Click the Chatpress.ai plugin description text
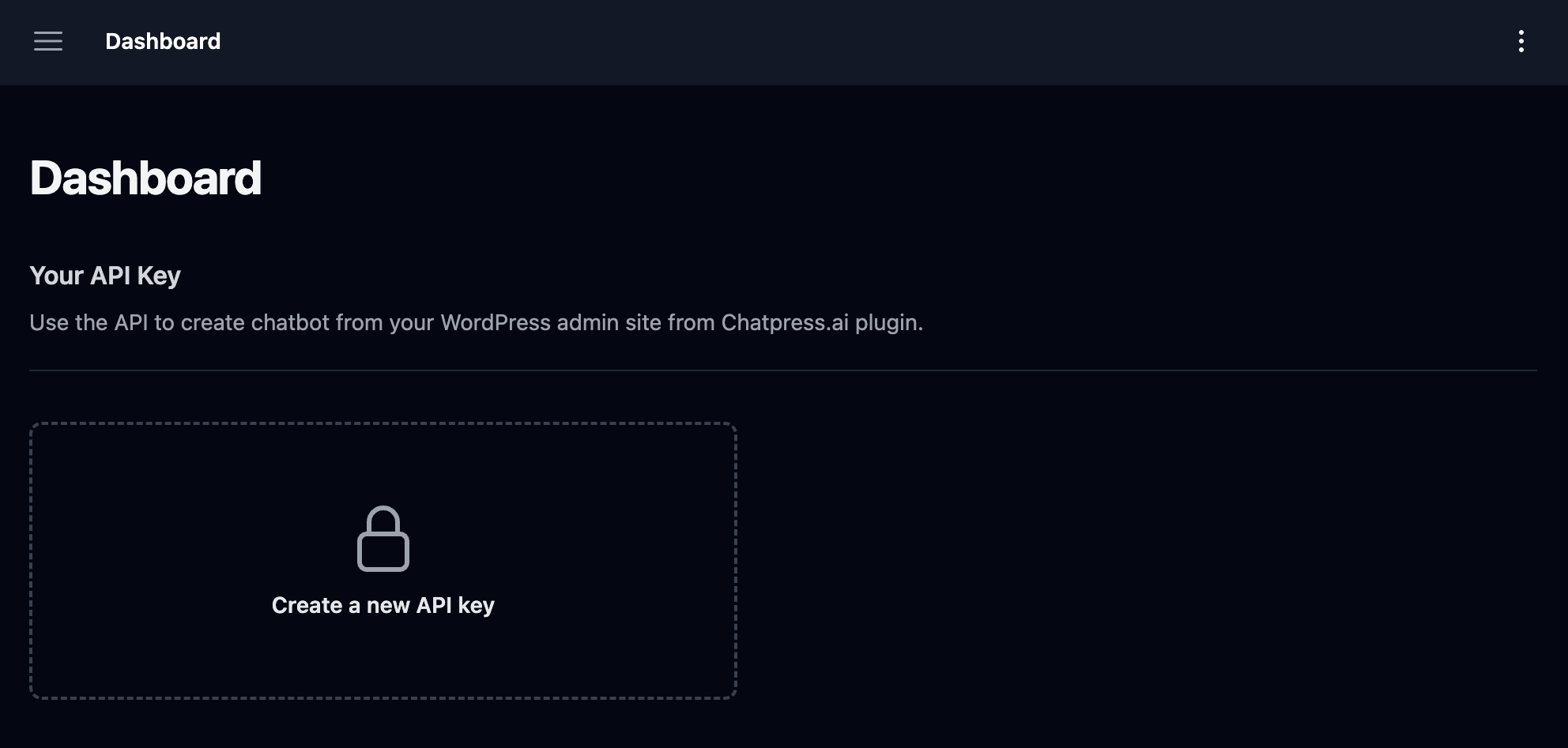Screen dimensions: 1568x748 pyautogui.click(x=475, y=322)
